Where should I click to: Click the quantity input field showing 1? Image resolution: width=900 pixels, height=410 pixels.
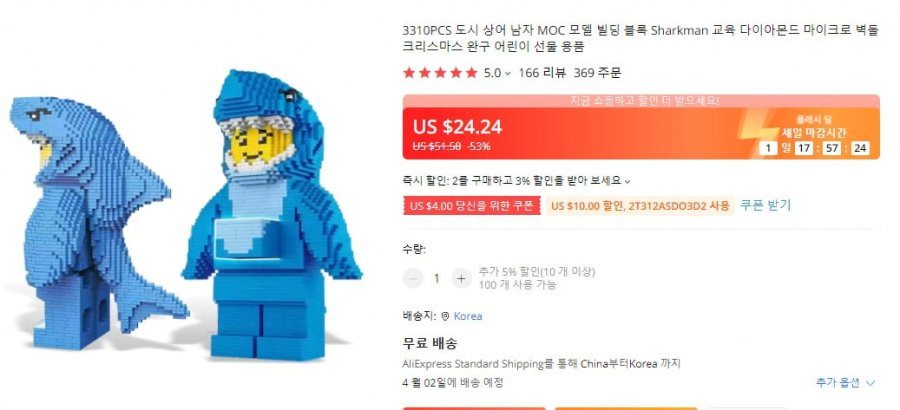437,279
